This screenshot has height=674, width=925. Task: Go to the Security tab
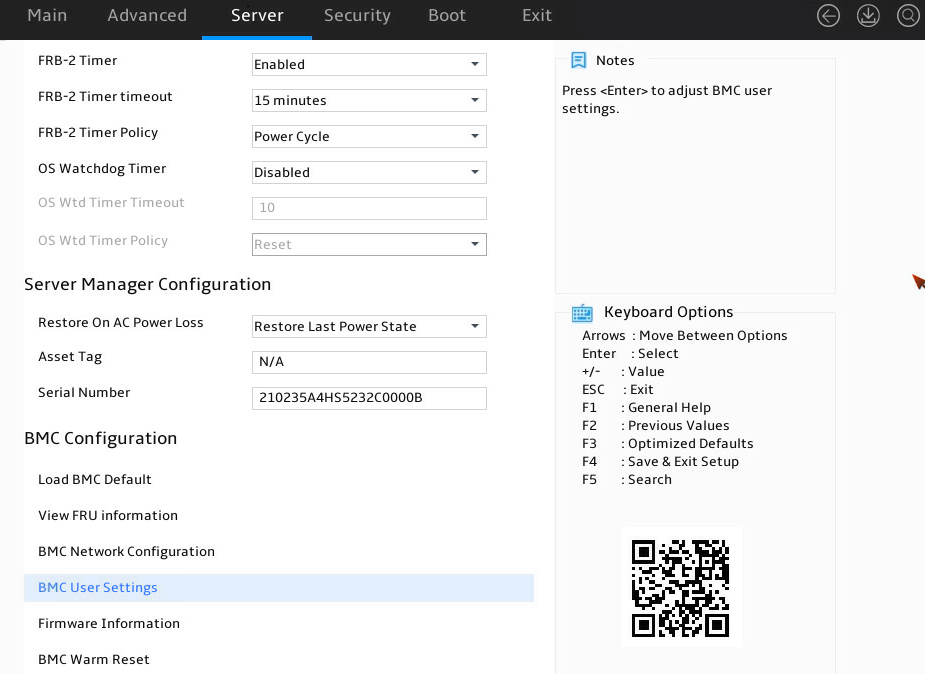click(357, 15)
